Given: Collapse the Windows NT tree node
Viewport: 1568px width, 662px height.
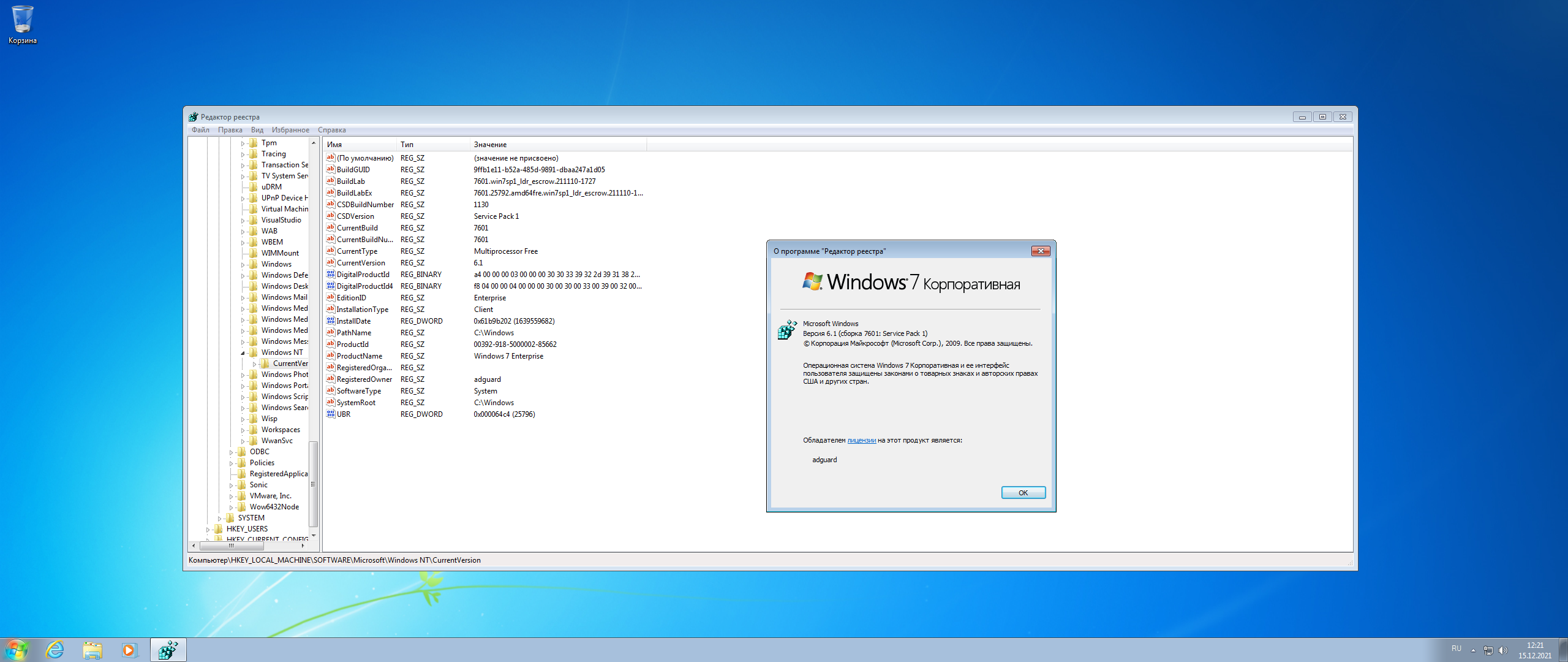Looking at the screenshot, I should pyautogui.click(x=243, y=353).
